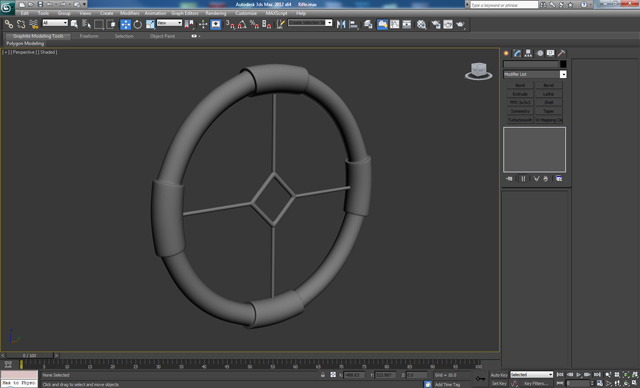
Task: Open the Modify command panel tab
Action: (x=517, y=53)
